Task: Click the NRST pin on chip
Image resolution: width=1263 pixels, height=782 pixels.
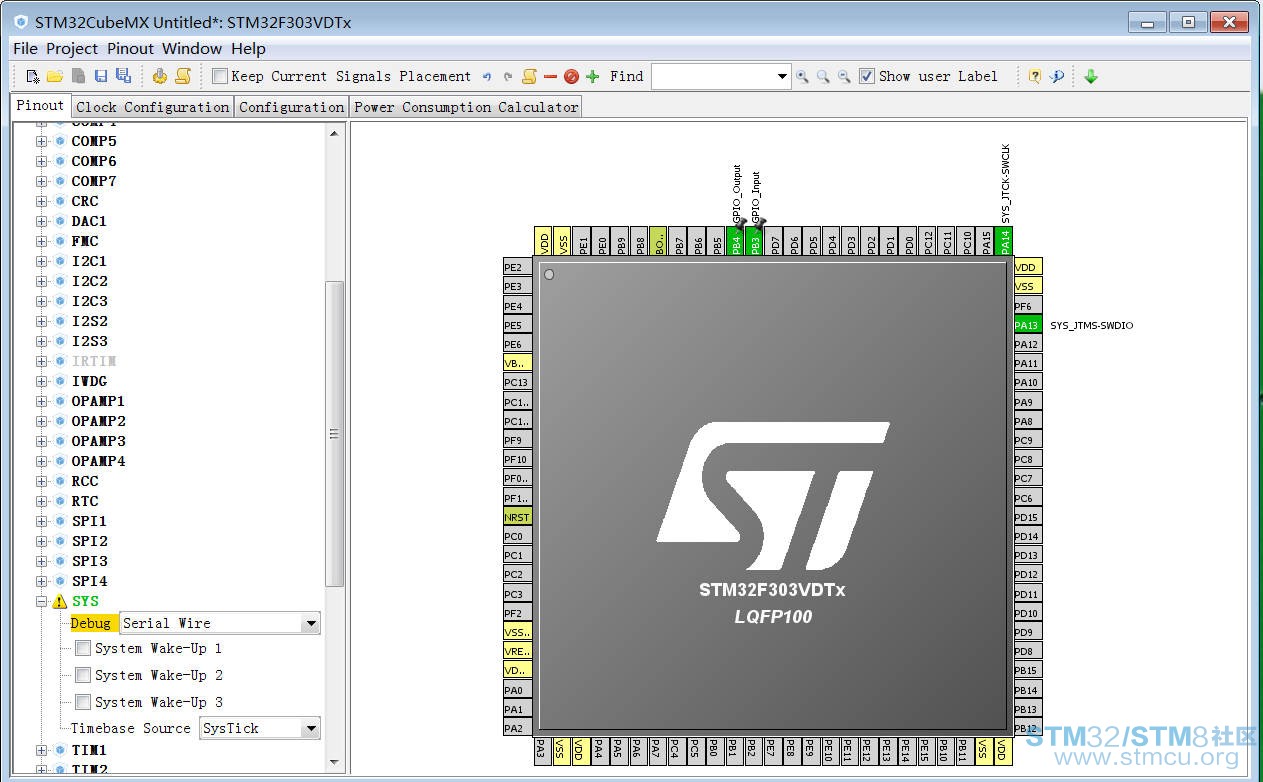Action: (x=517, y=517)
